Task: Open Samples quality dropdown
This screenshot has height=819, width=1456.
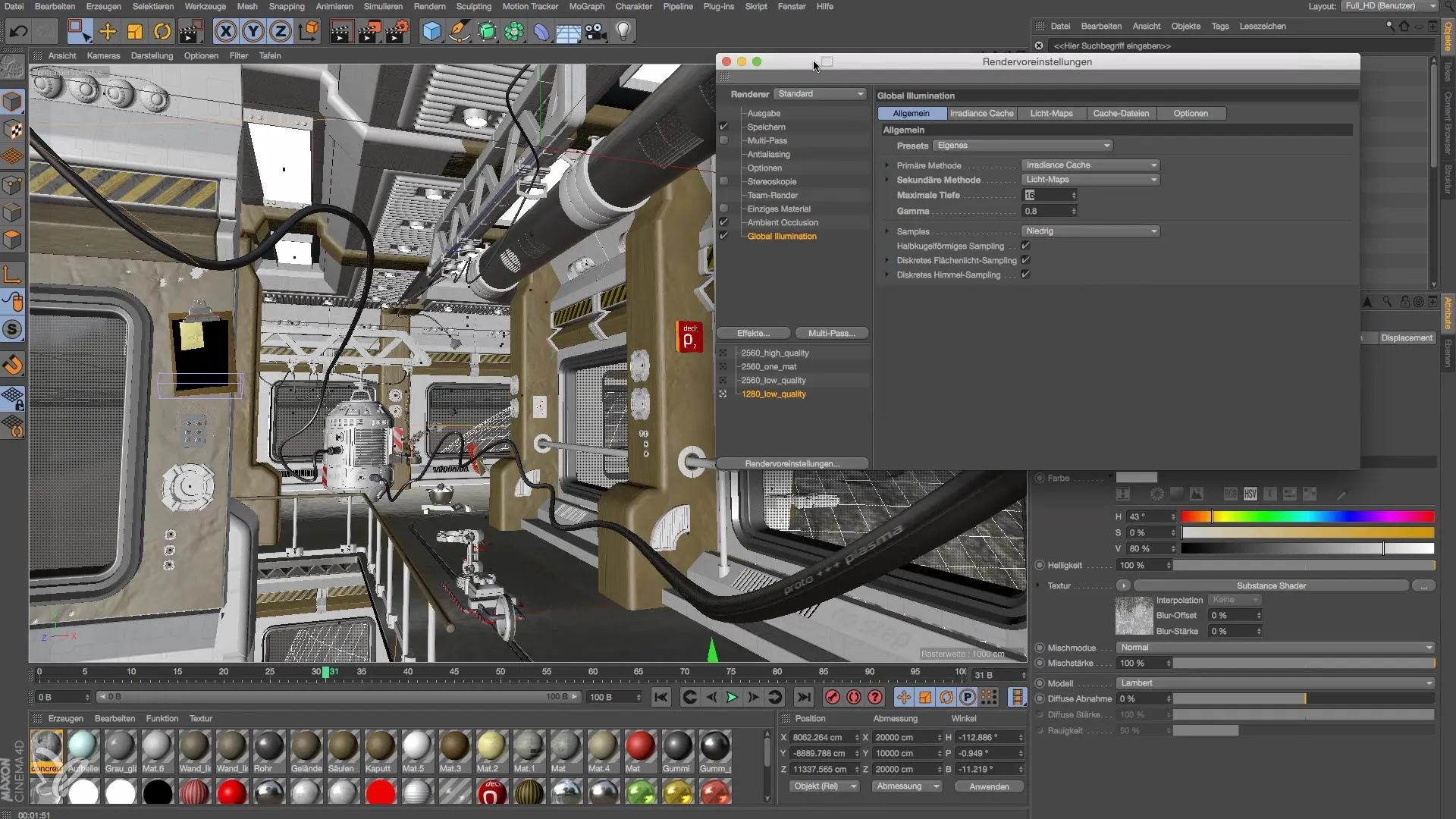Action: coord(1090,231)
